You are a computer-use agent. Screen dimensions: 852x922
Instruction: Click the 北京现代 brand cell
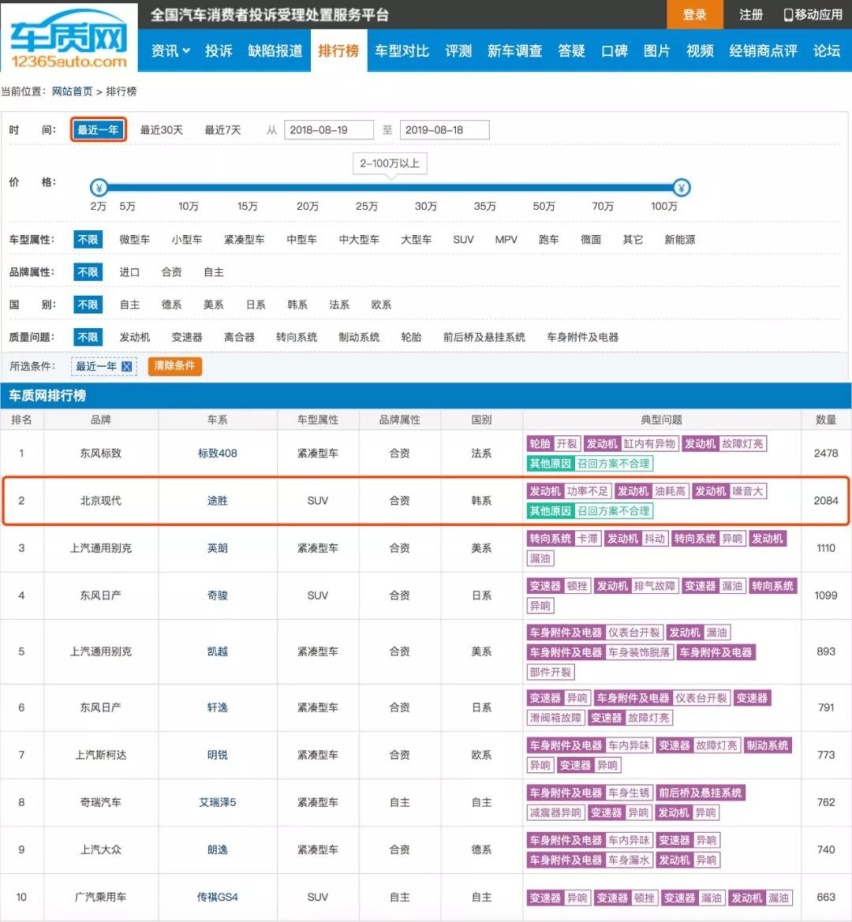click(x=101, y=501)
